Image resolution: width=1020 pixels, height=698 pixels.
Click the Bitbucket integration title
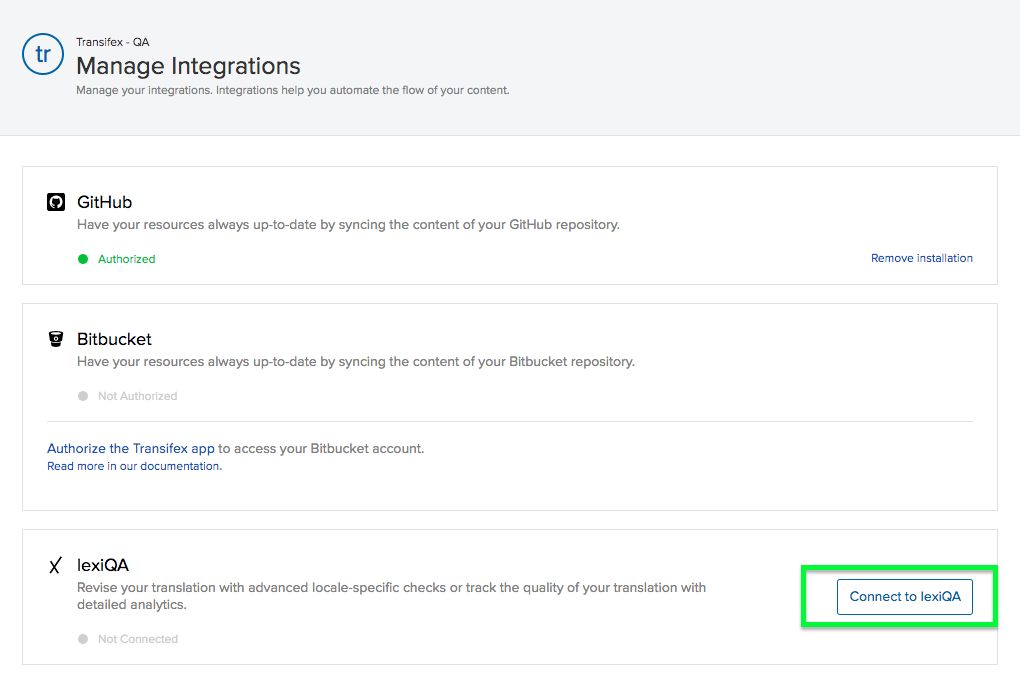(x=114, y=339)
